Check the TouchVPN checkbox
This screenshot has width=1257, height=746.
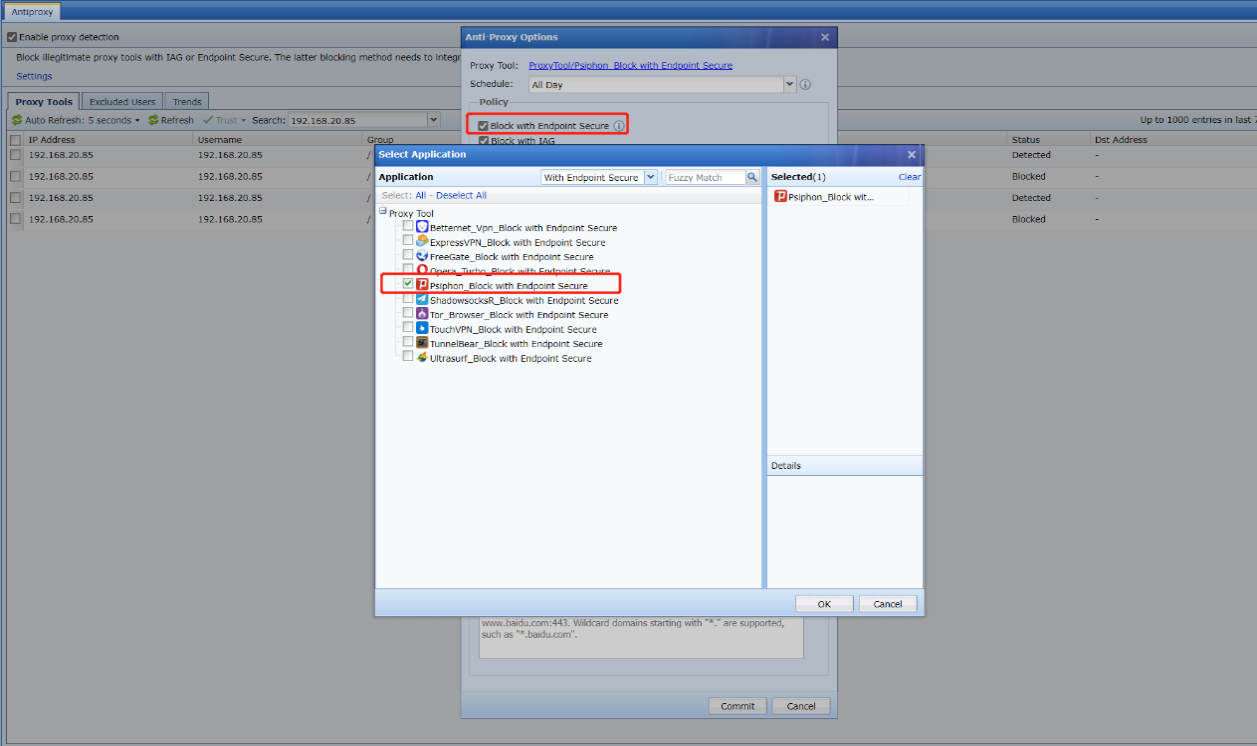[408, 329]
